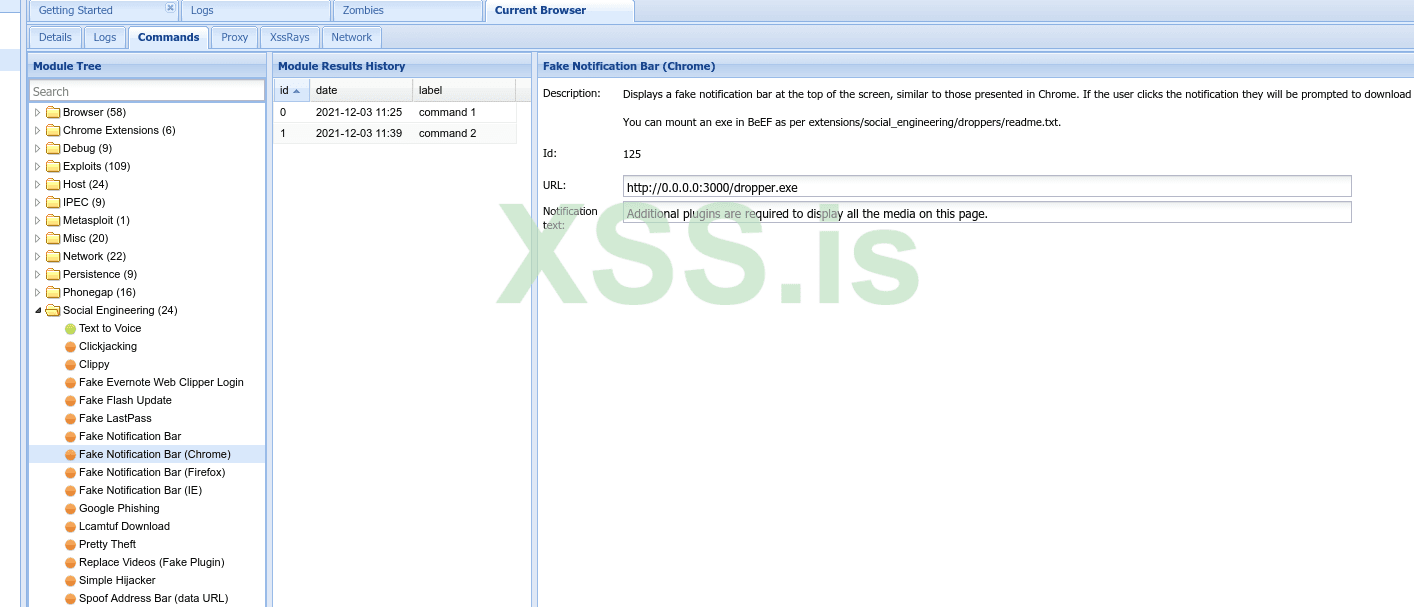Screen dimensions: 1414x607
Task: Switch to the Zombies tab
Action: tap(407, 11)
